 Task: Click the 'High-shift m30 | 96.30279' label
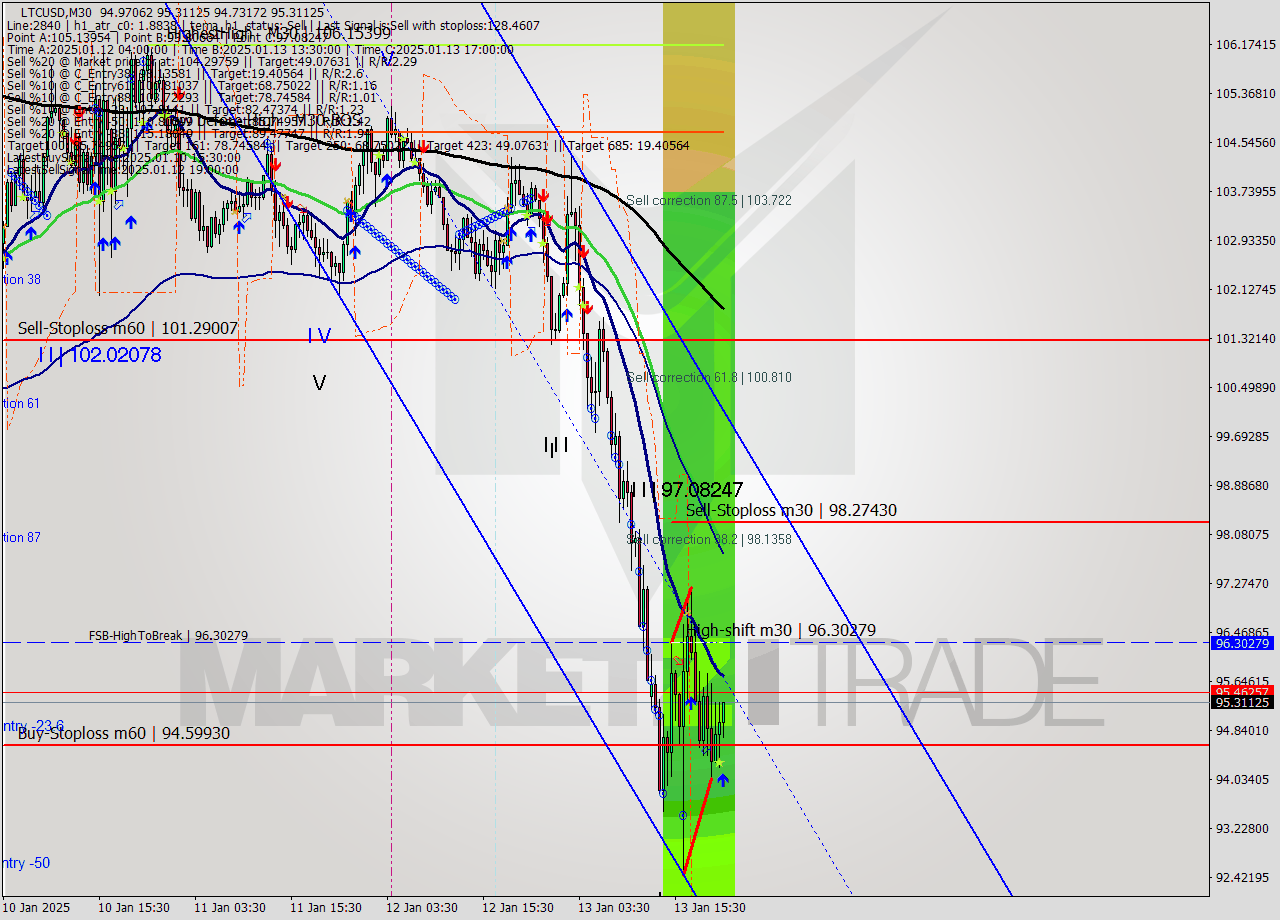pos(781,630)
